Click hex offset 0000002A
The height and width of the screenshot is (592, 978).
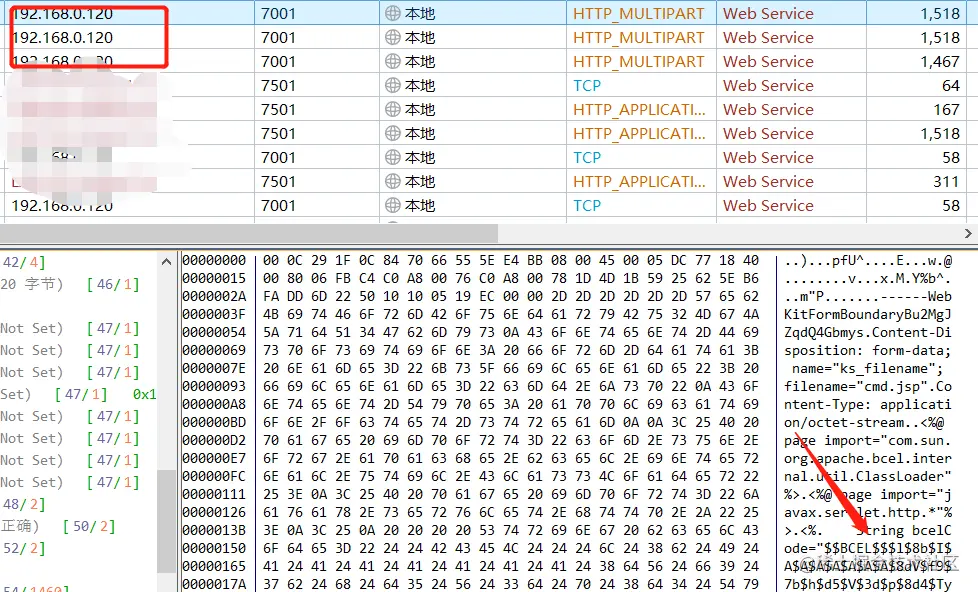click(215, 296)
